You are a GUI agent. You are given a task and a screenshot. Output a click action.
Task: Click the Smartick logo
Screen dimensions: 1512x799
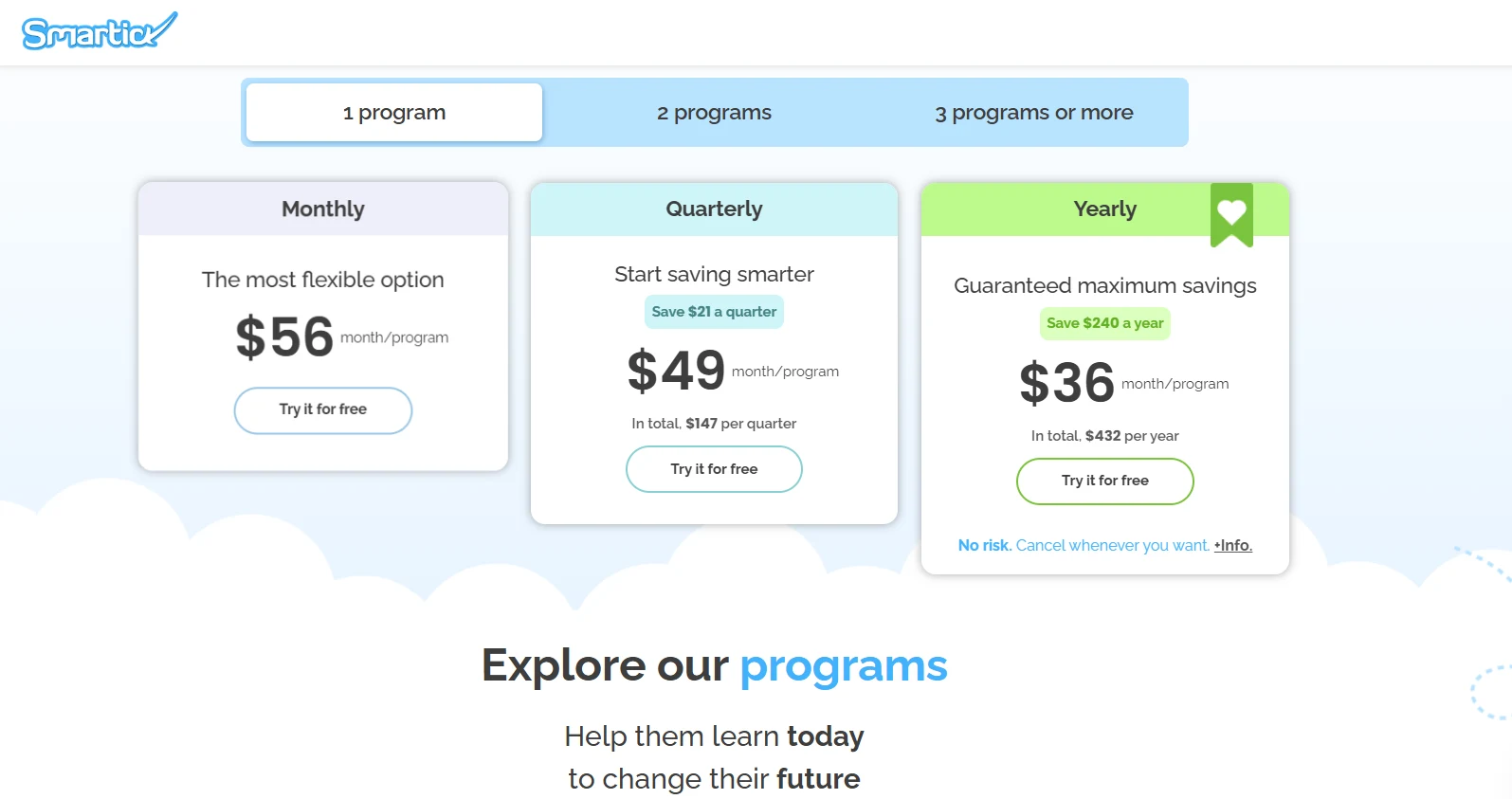[x=99, y=32]
